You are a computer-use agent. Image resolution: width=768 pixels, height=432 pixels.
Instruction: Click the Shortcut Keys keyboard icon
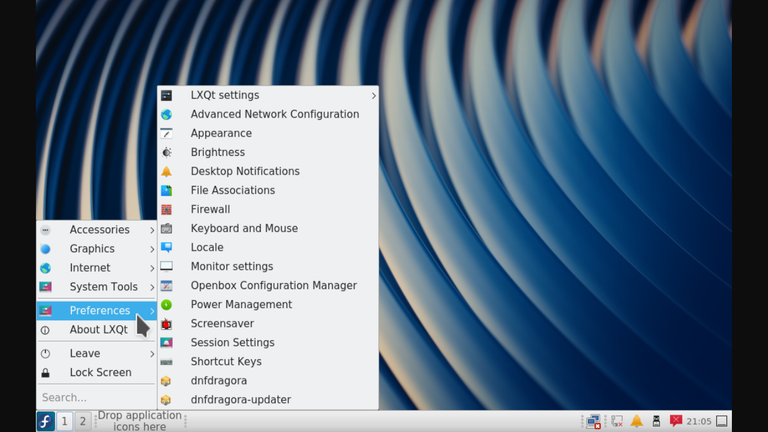pos(167,362)
